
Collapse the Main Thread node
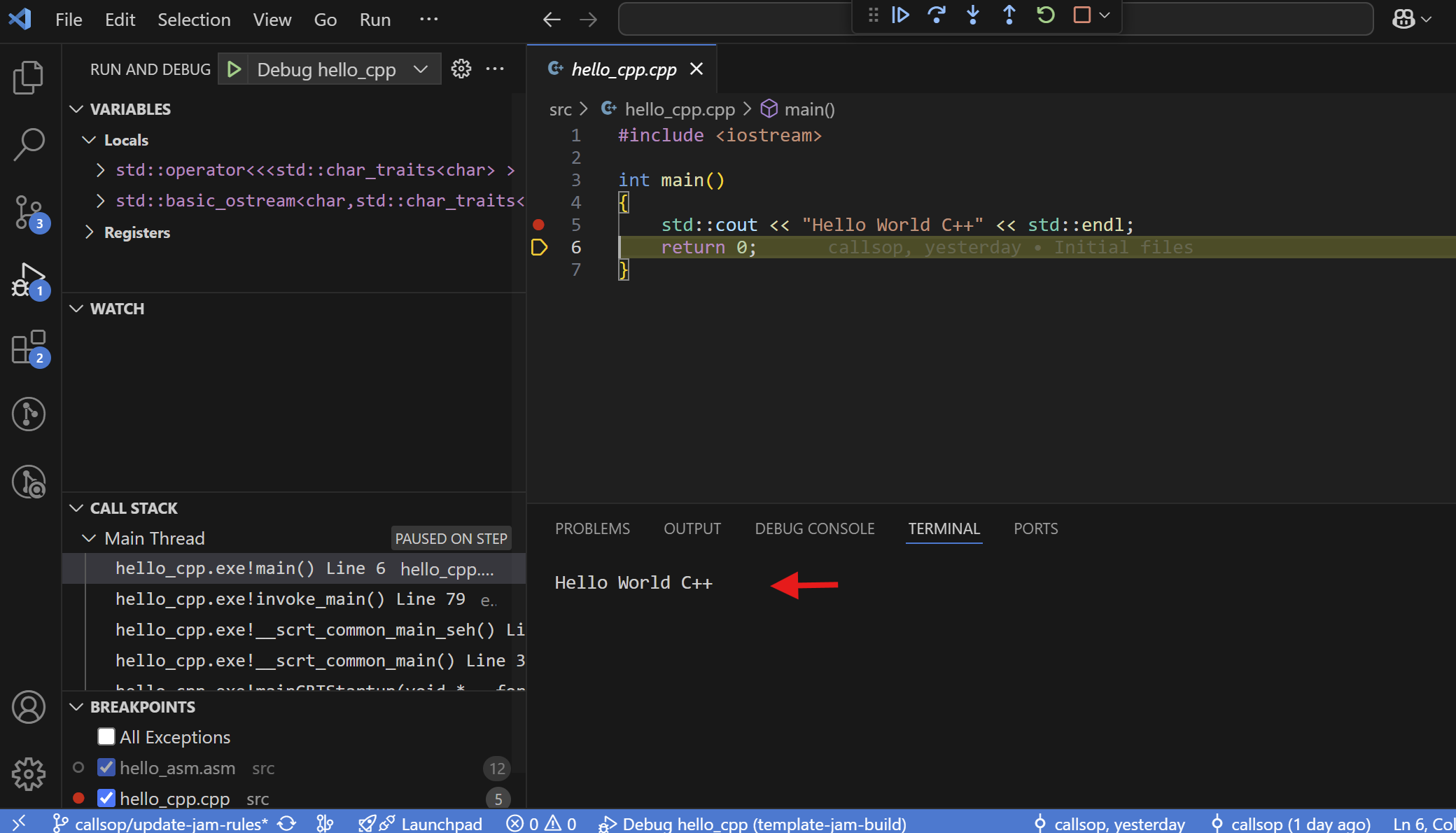click(x=89, y=538)
